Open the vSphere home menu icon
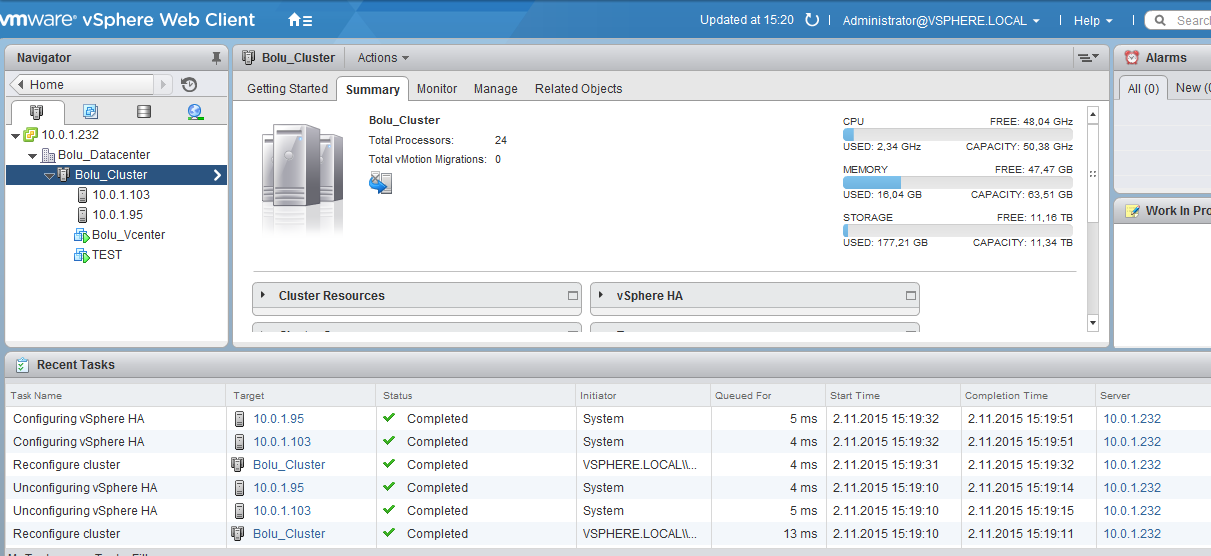 click(300, 20)
